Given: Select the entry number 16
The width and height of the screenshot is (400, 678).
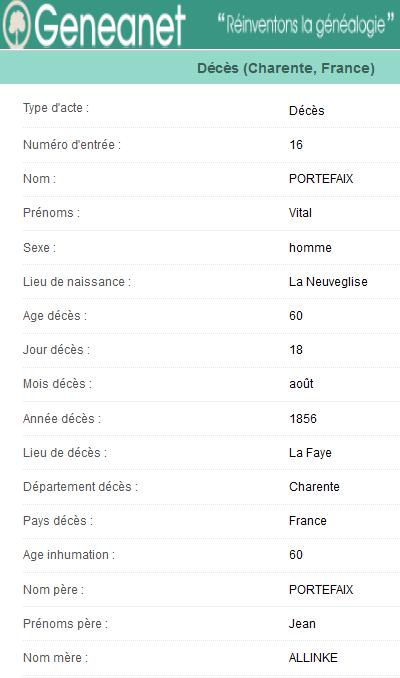Looking at the screenshot, I should pyautogui.click(x=296, y=145).
